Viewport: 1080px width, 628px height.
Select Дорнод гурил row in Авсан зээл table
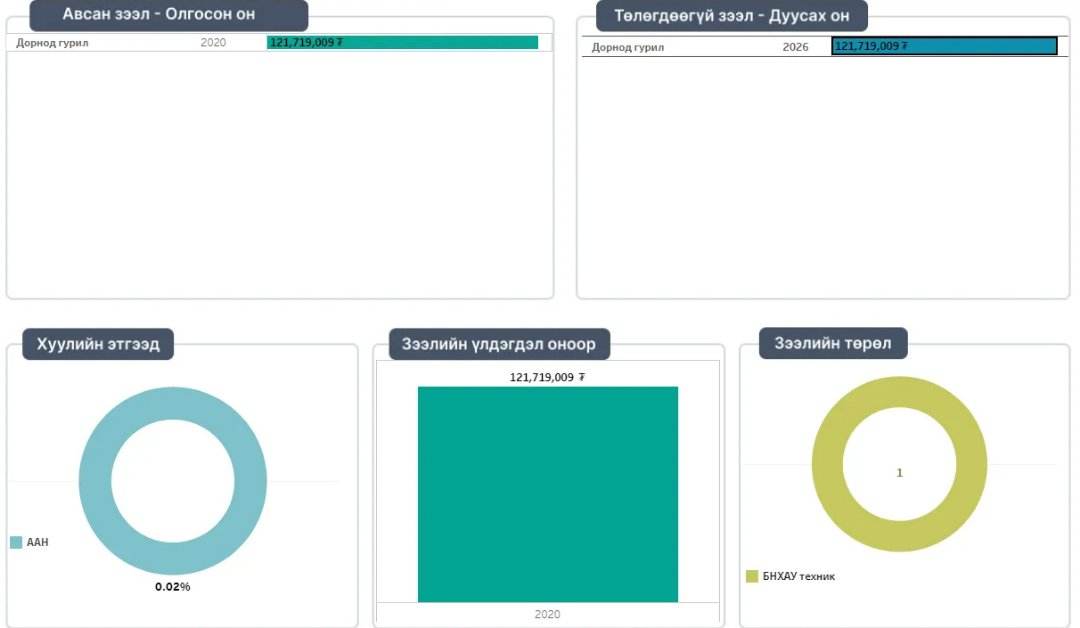click(x=52, y=43)
